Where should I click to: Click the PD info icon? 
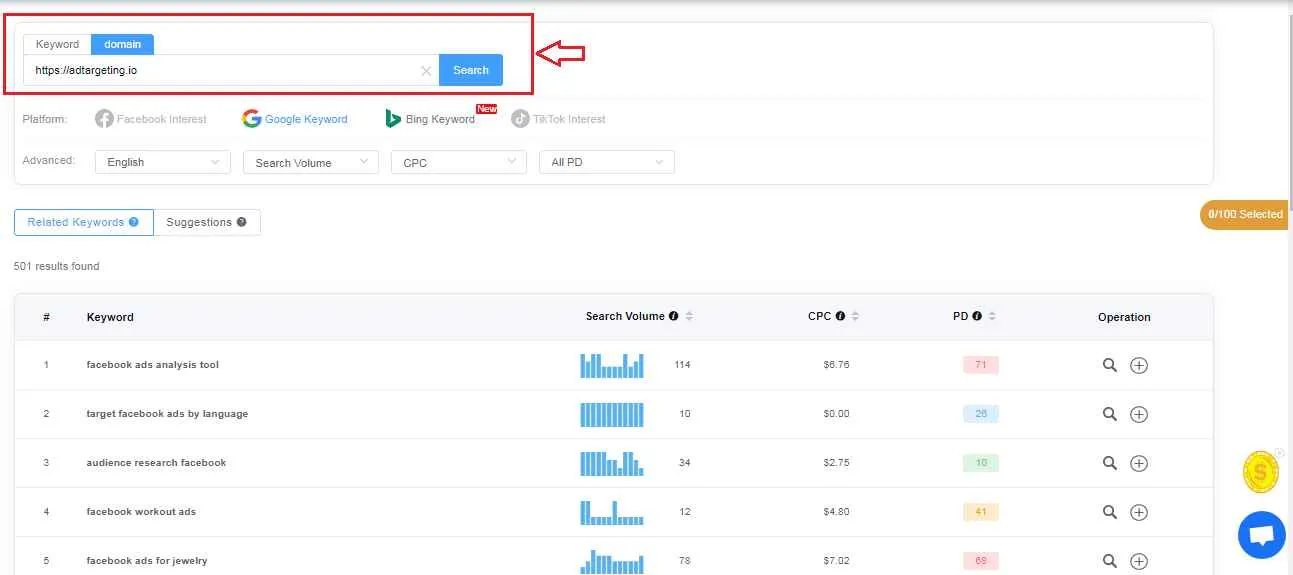click(x=976, y=316)
